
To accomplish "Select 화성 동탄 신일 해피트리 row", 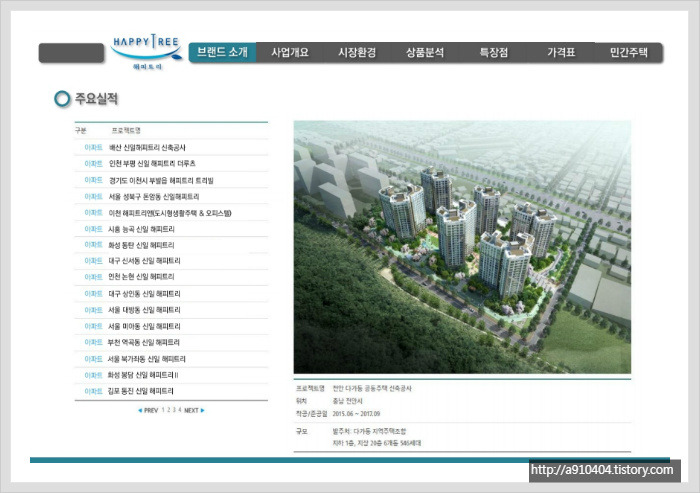I will tap(171, 245).
